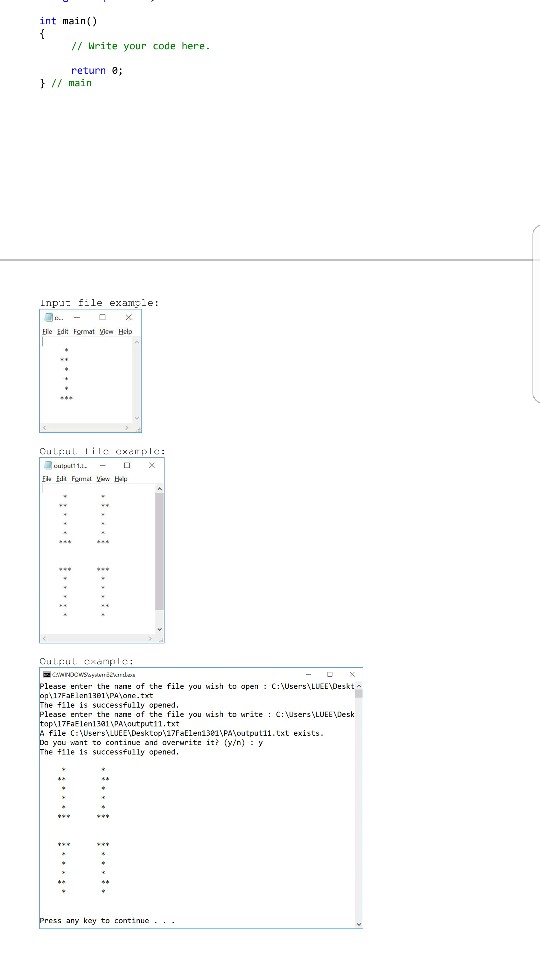Maximize the output11 Notepad window
This screenshot has width=540, height=960.
coord(127,465)
